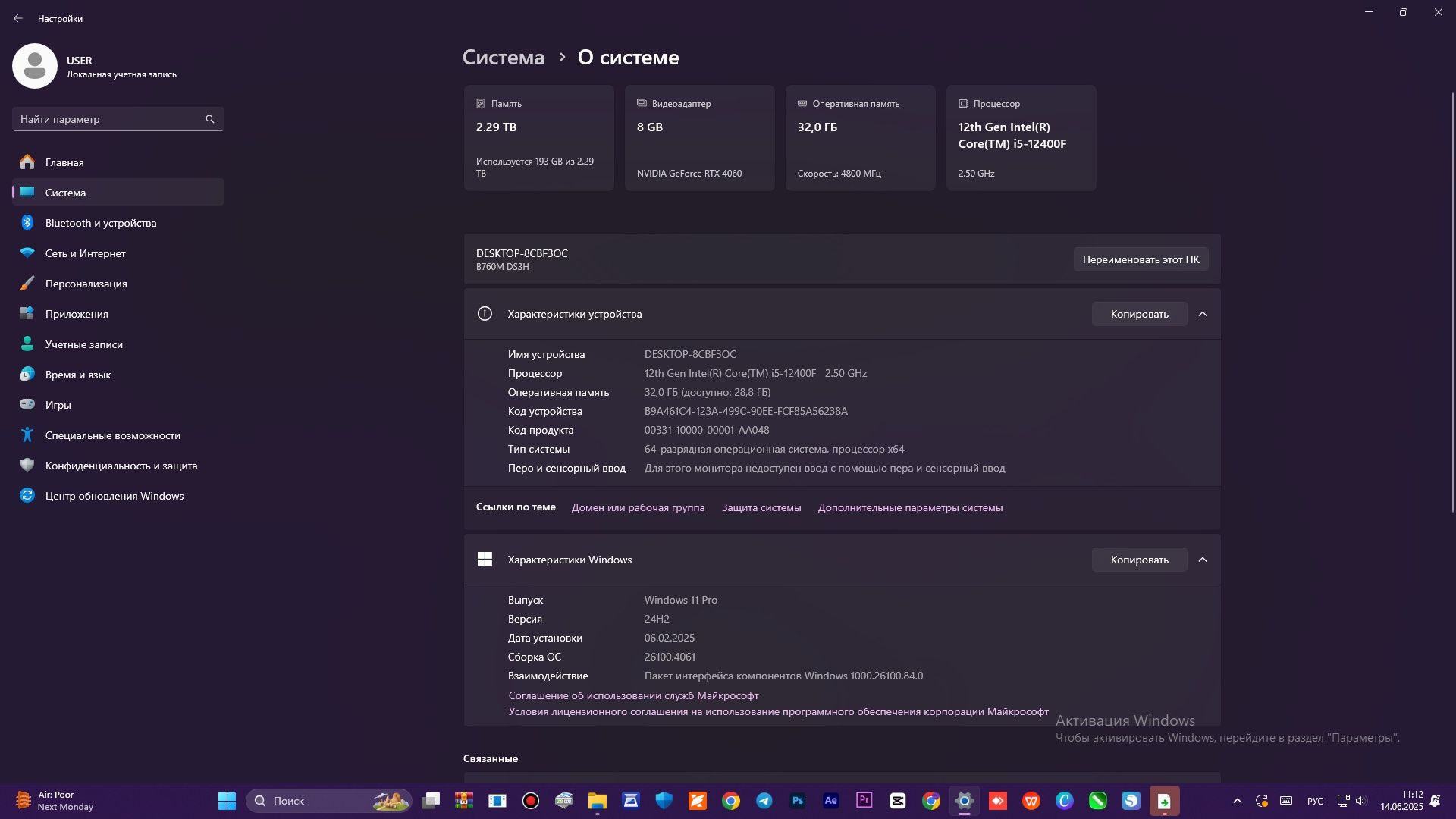Click the product code 00331-10000-00001-AA048
This screenshot has width=1456, height=819.
pyautogui.click(x=707, y=430)
